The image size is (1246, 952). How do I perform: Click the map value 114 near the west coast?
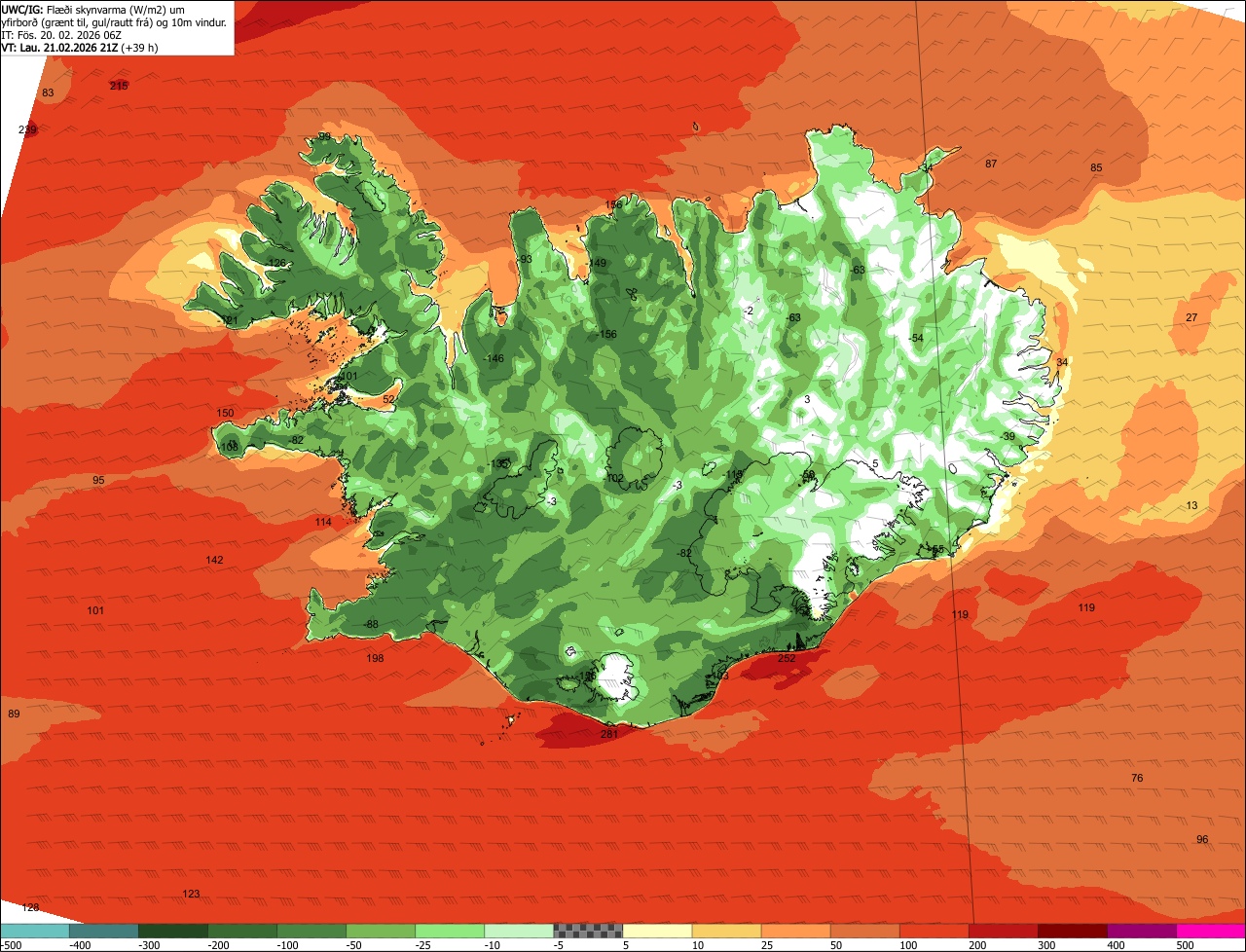[323, 523]
